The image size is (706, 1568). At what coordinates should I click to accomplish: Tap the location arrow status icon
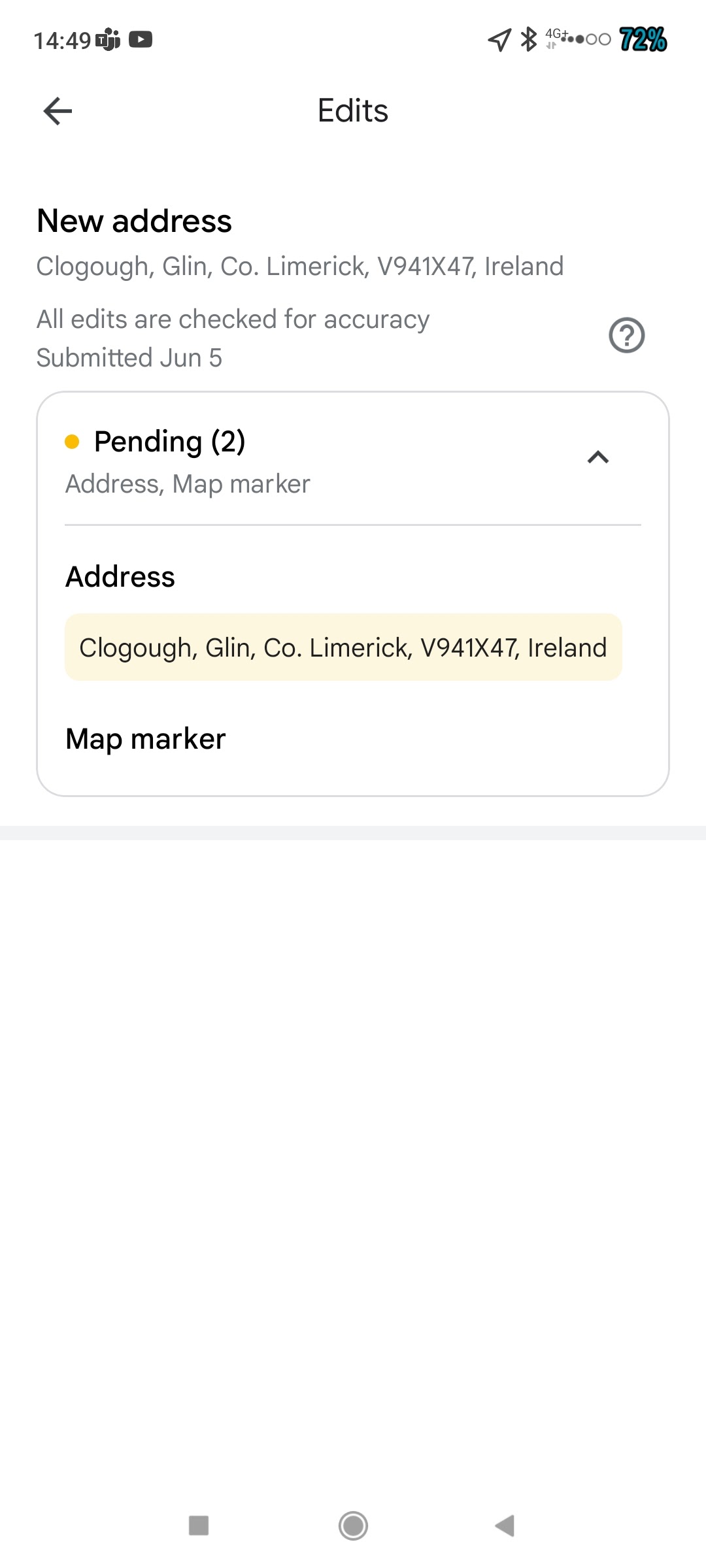pos(499,40)
